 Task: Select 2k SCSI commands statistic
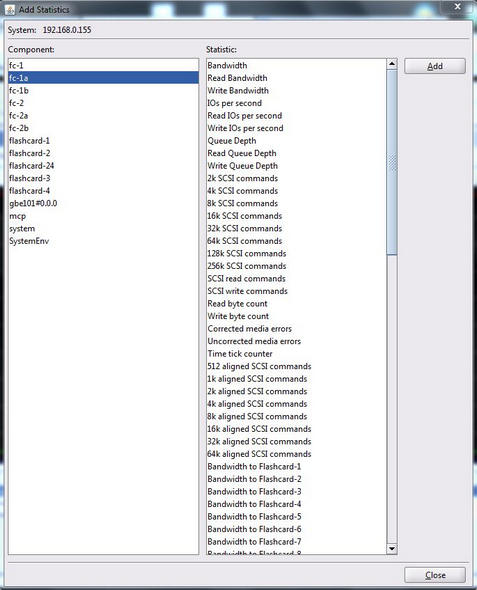(x=297, y=178)
